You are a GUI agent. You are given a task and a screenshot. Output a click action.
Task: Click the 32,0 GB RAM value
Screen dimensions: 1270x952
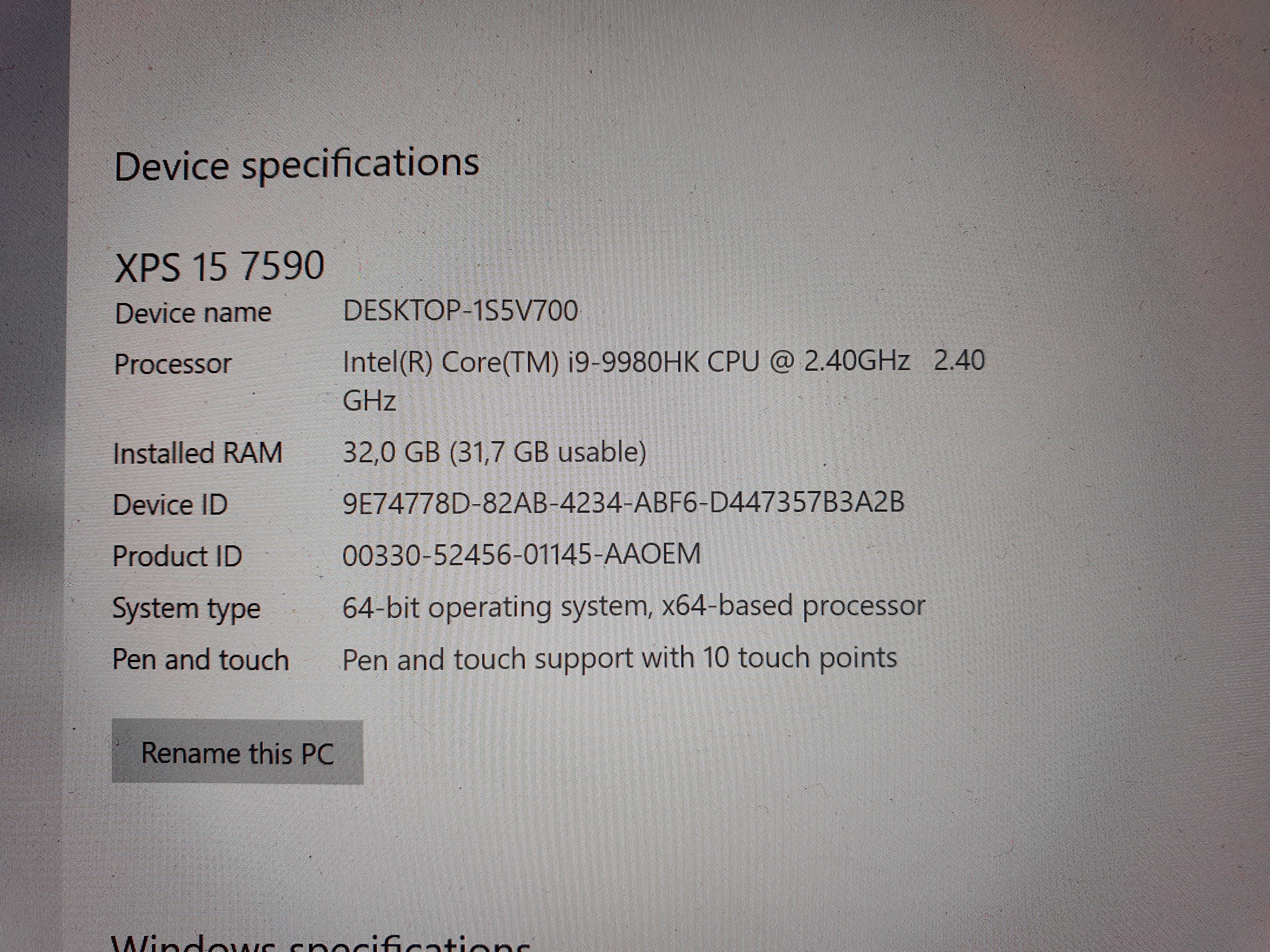coord(494,452)
